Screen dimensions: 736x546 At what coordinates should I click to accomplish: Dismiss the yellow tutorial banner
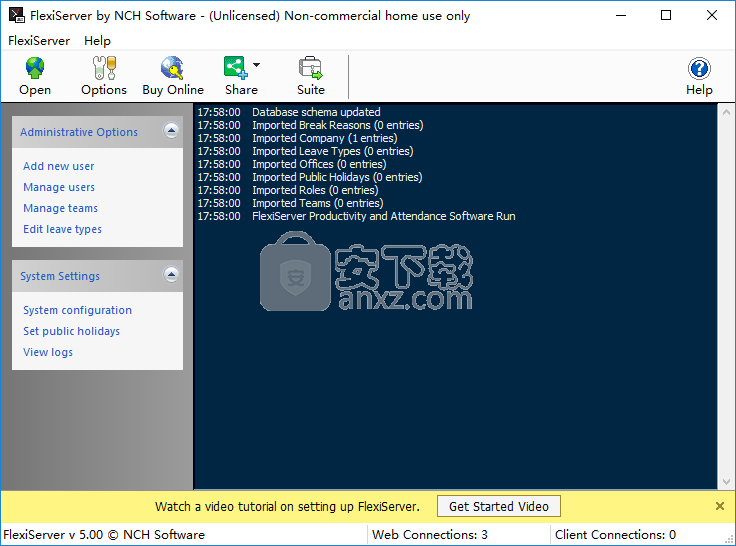[720, 506]
